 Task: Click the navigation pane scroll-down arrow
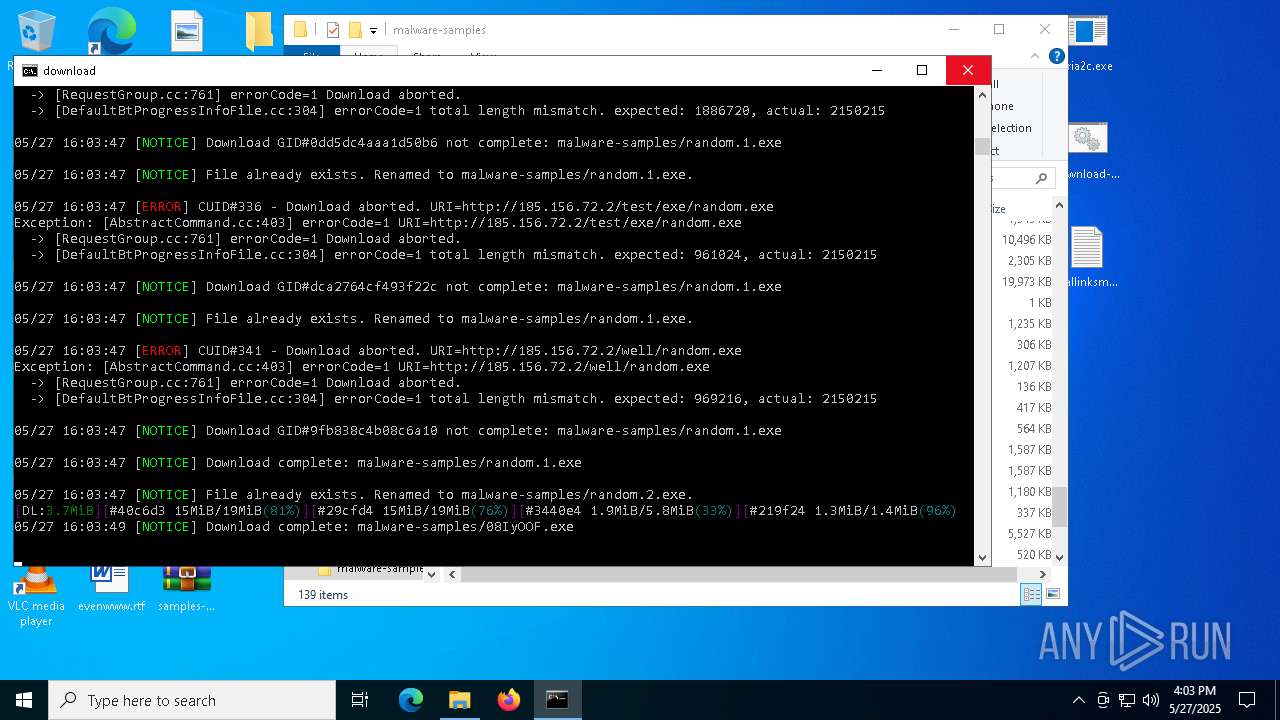[431, 574]
